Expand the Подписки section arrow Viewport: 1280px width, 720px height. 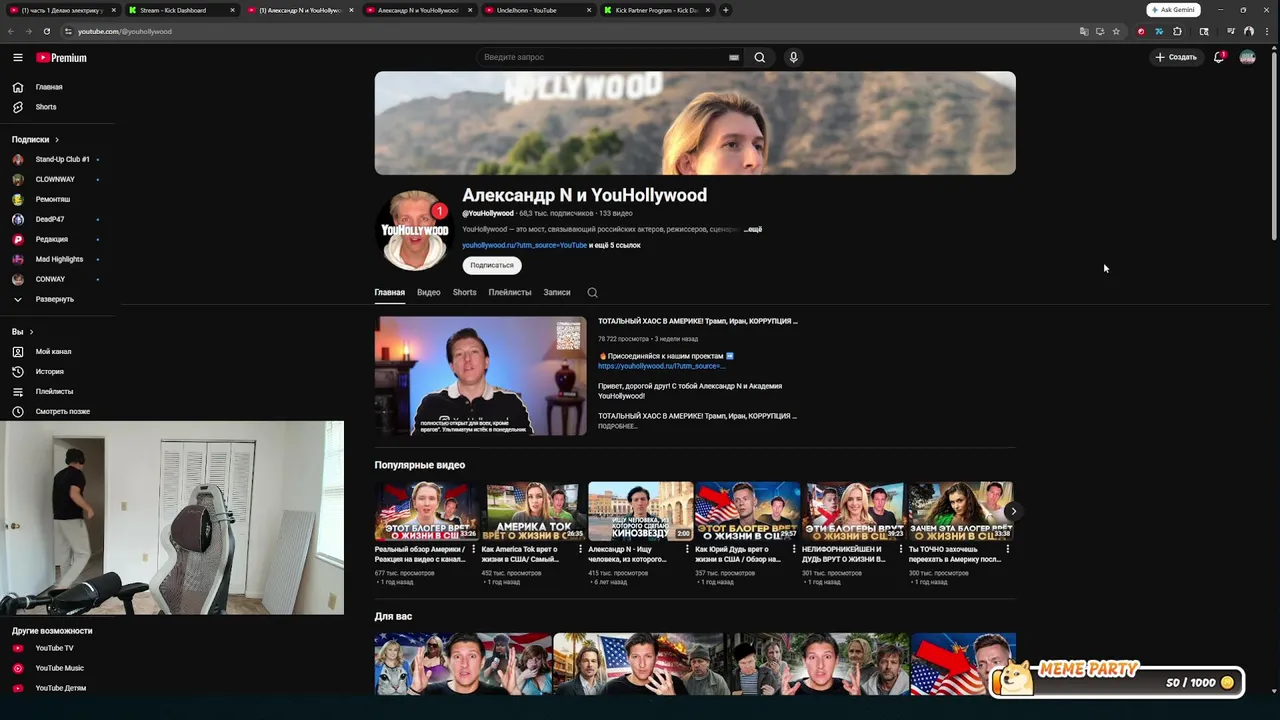[57, 140]
